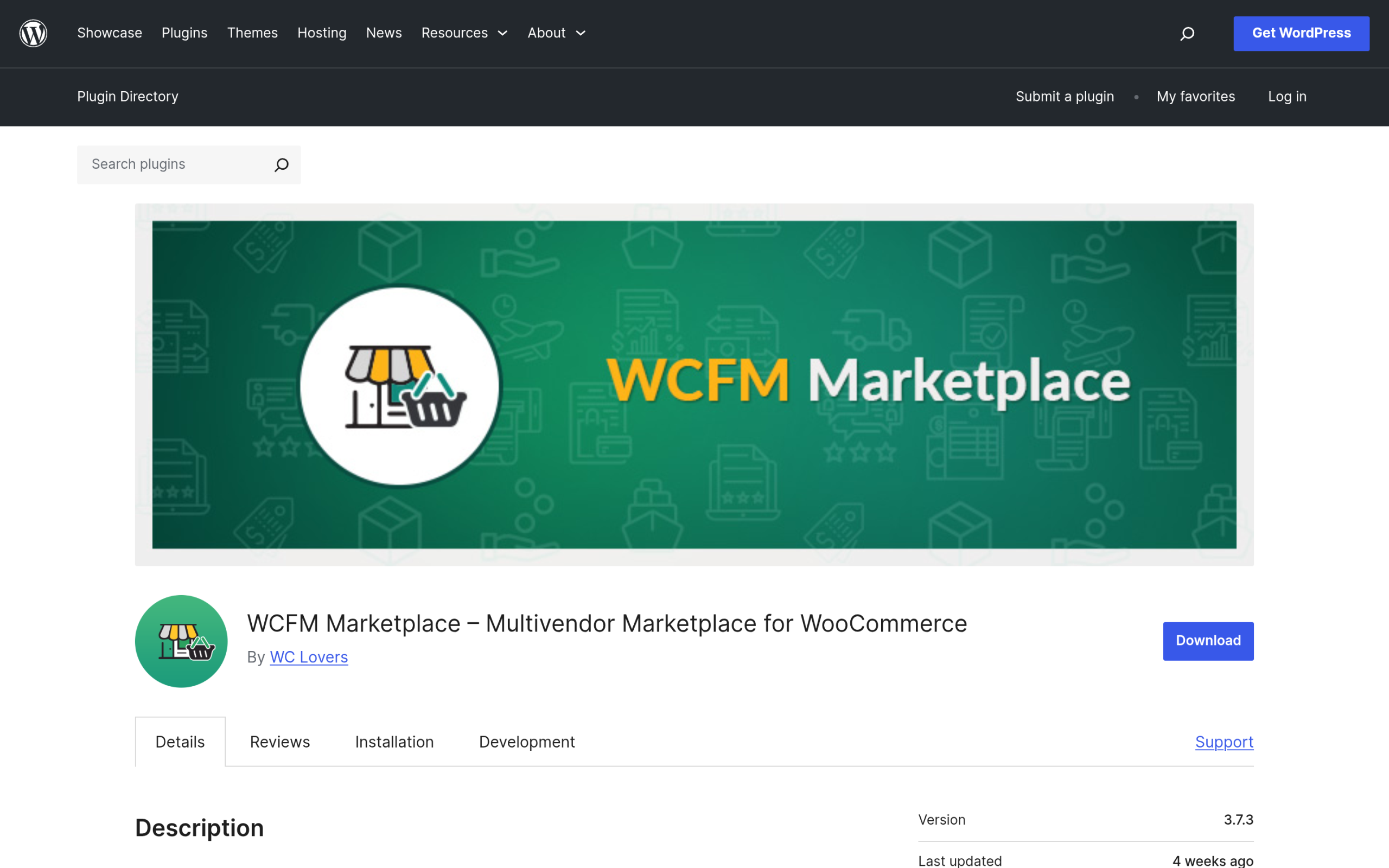Click the '4 weeks ago' value
Viewport: 1389px width, 868px height.
1213,860
